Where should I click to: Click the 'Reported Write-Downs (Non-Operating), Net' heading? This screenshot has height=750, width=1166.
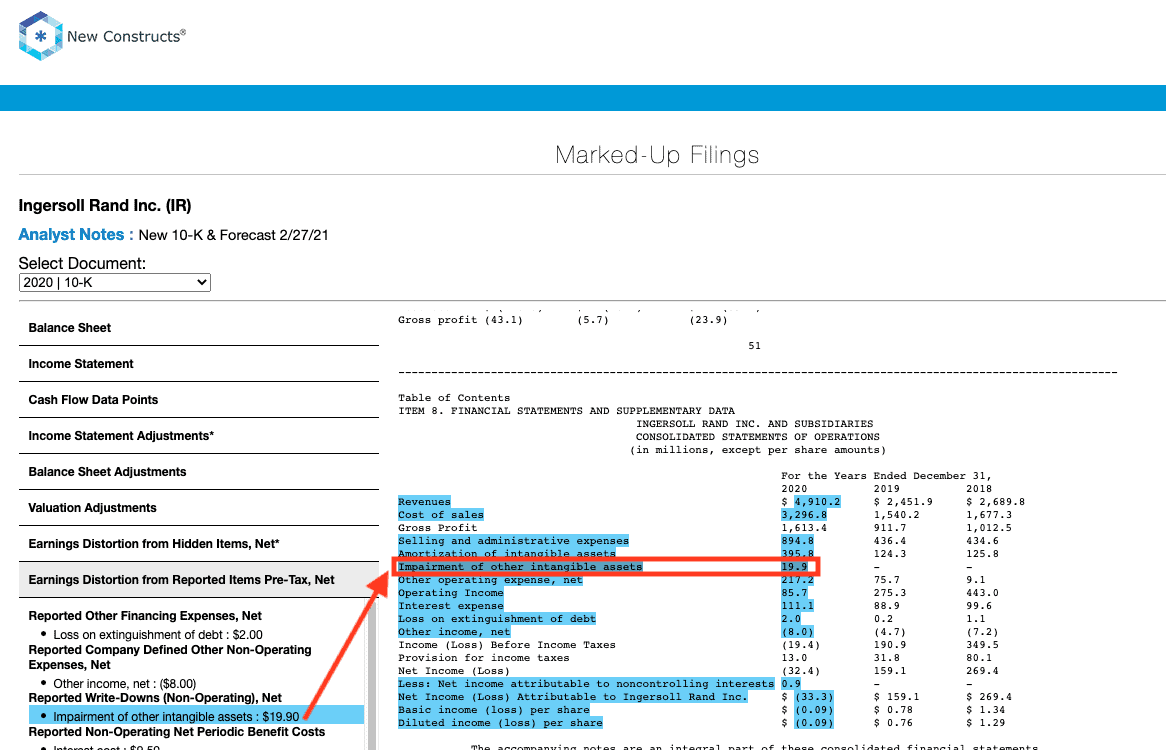click(155, 698)
